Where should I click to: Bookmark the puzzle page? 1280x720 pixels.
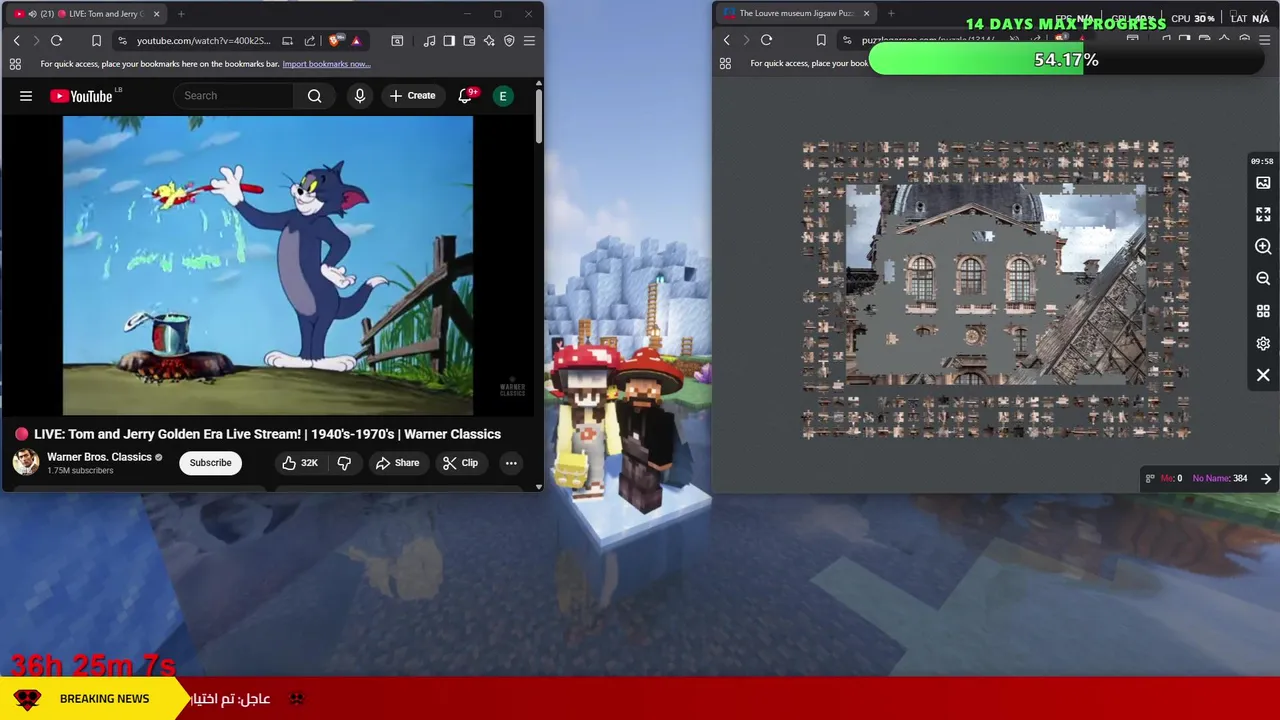click(821, 40)
